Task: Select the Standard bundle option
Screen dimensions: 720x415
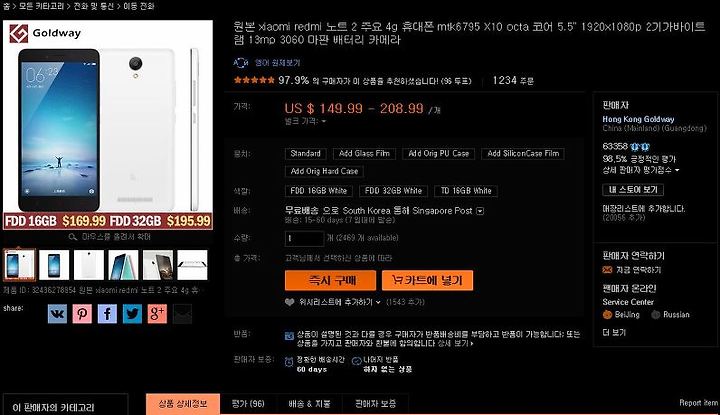Action: 305,154
